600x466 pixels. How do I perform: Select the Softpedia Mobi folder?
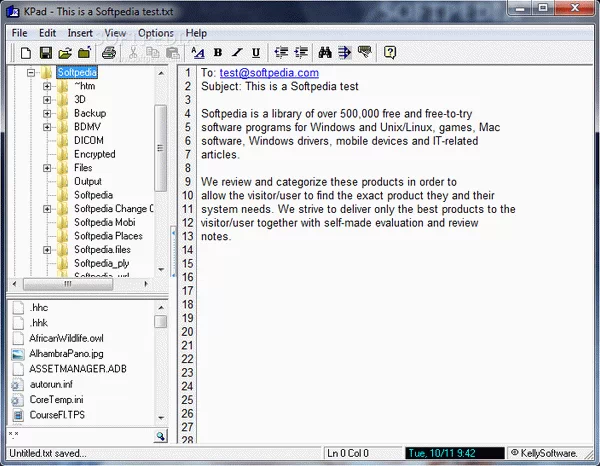click(x=104, y=222)
